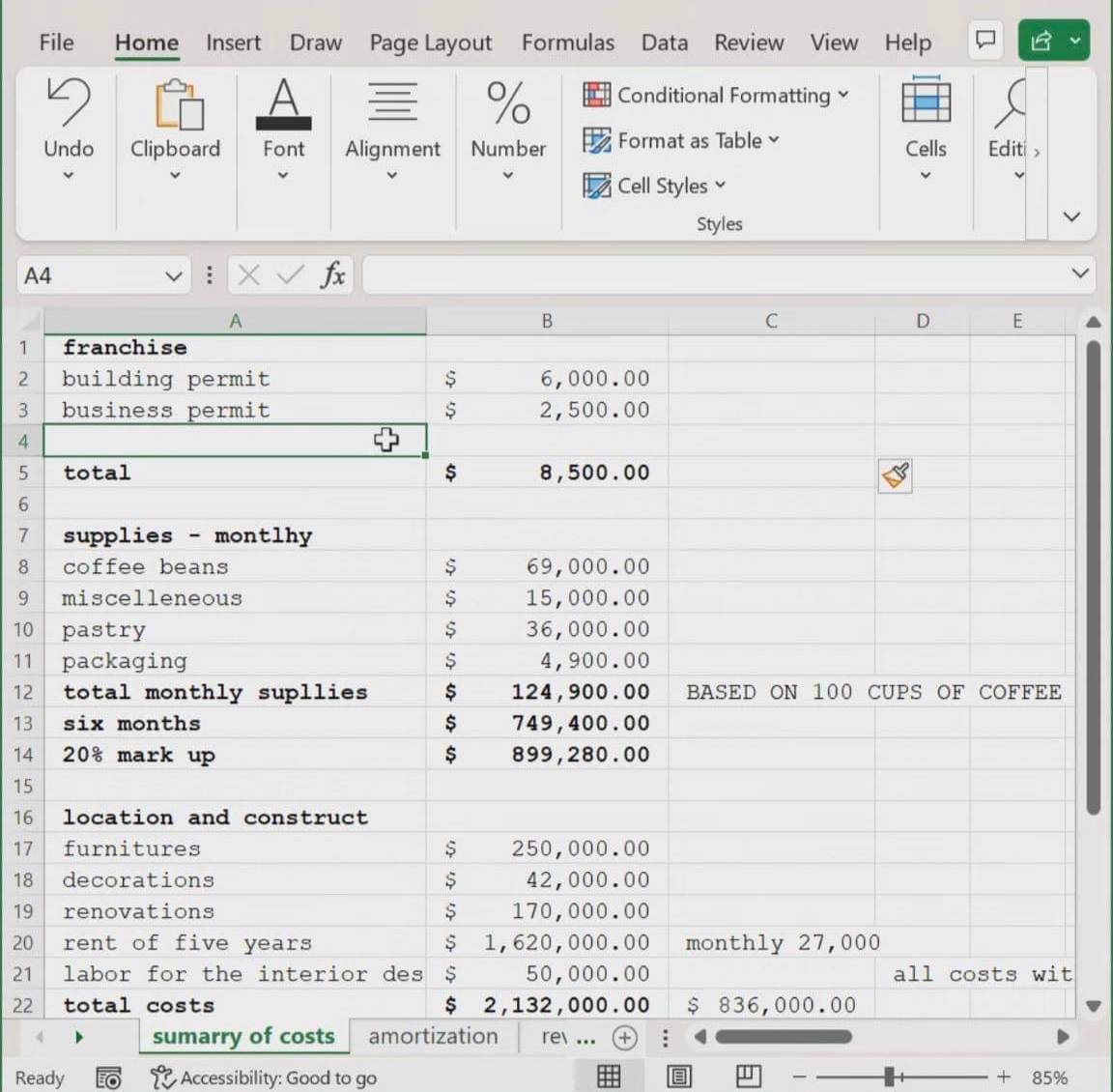Click the checkmark in formula bar
1113x1092 pixels.
290,274
